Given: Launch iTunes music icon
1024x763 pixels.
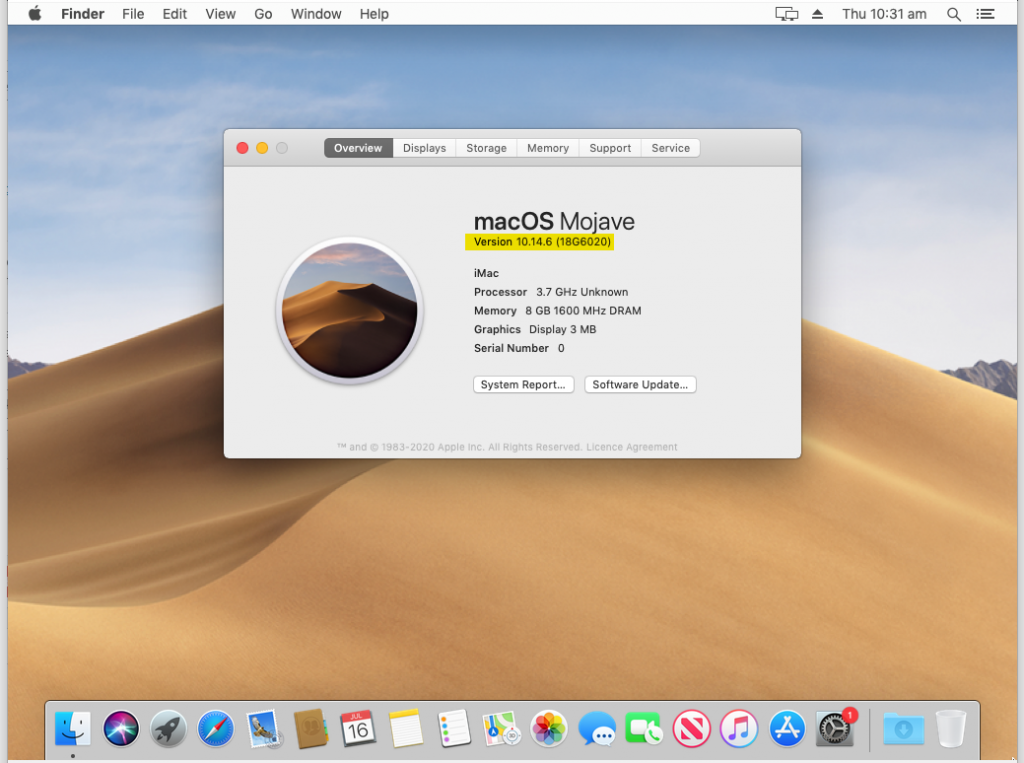Looking at the screenshot, I should 739,728.
